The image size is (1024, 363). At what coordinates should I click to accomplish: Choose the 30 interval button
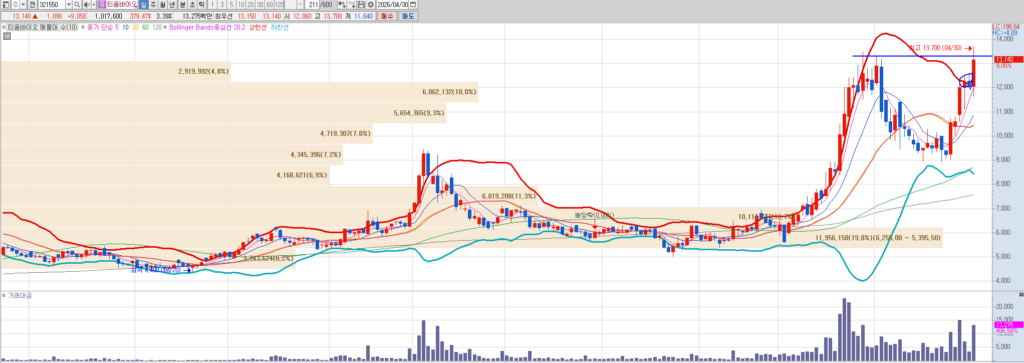coord(260,5)
